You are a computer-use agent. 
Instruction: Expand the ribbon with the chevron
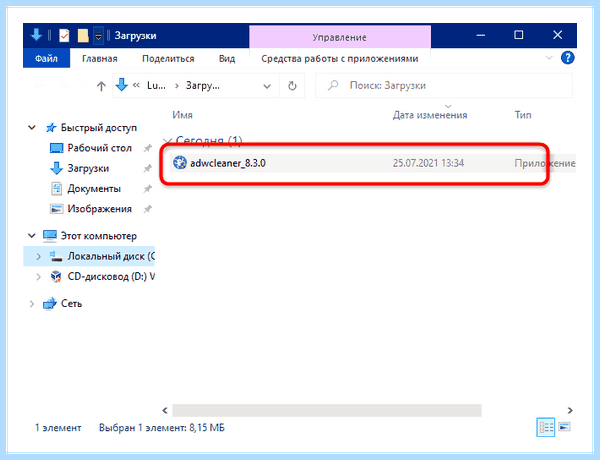click(x=549, y=58)
